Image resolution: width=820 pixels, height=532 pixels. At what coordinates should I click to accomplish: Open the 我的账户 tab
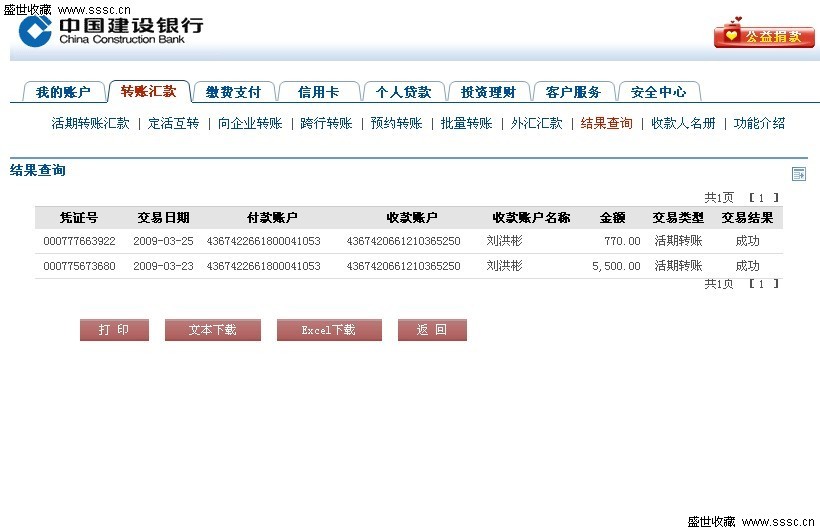(63, 92)
